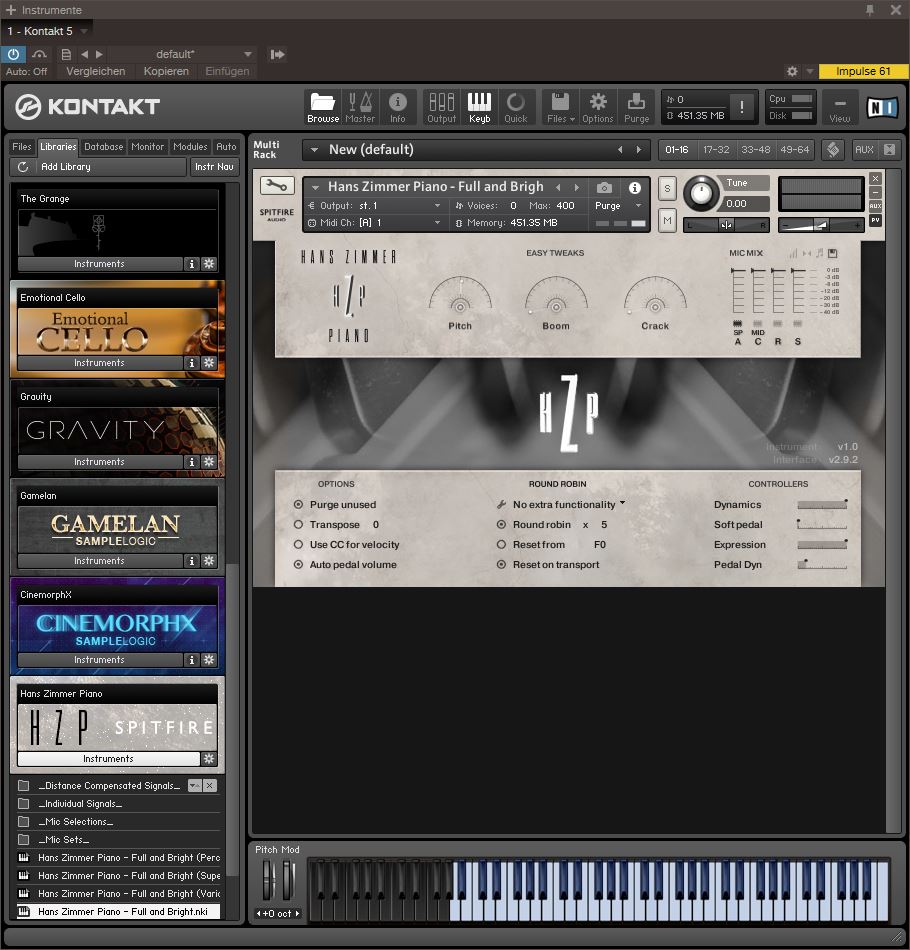Open Gamelan Instruments button
910x950 pixels.
[100, 560]
